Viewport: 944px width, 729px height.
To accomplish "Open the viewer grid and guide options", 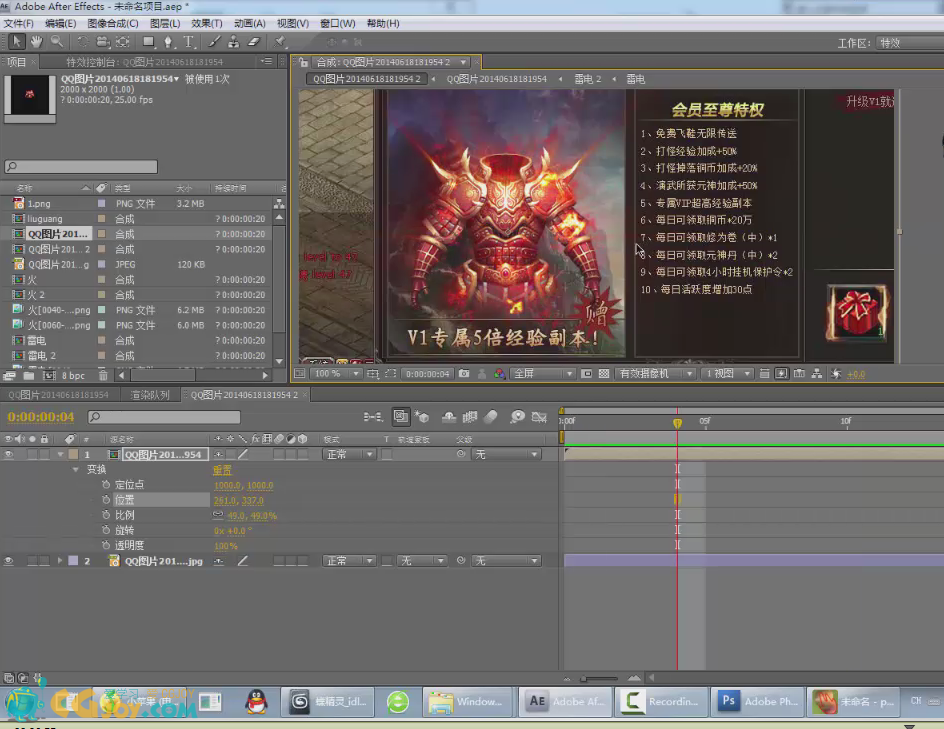I will click(373, 374).
